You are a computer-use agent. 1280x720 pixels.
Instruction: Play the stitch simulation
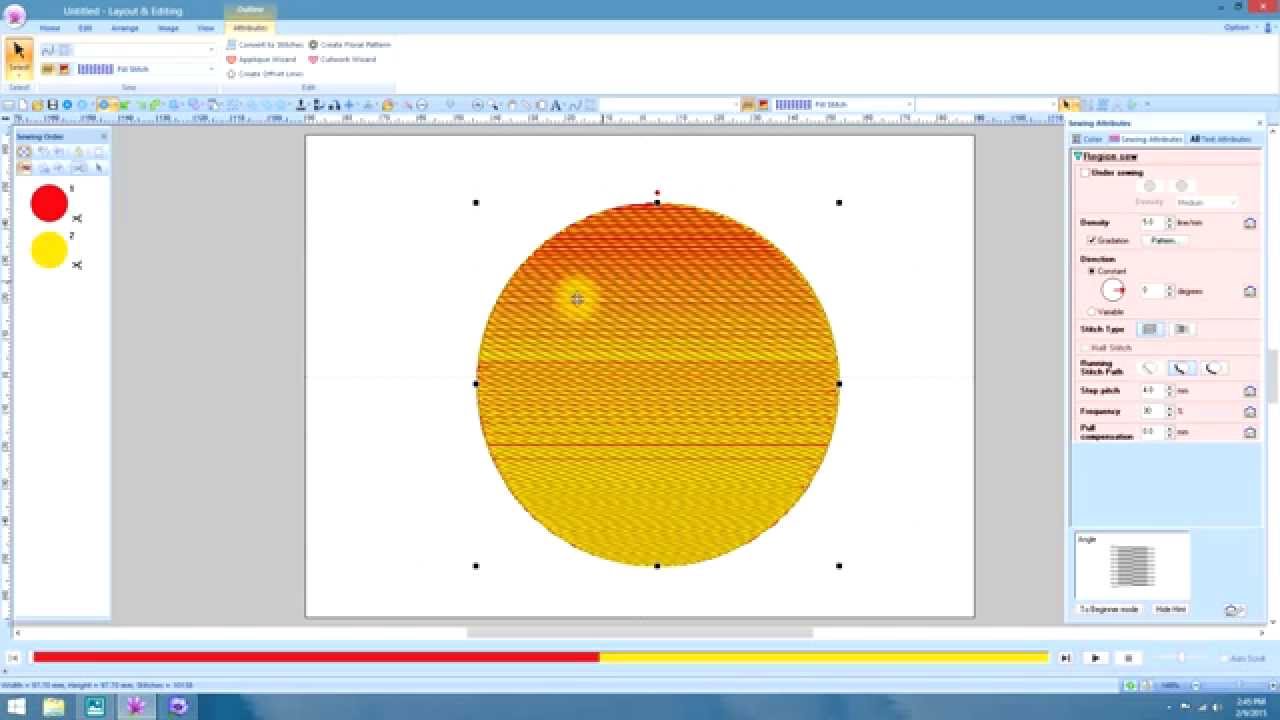pyautogui.click(x=1096, y=658)
